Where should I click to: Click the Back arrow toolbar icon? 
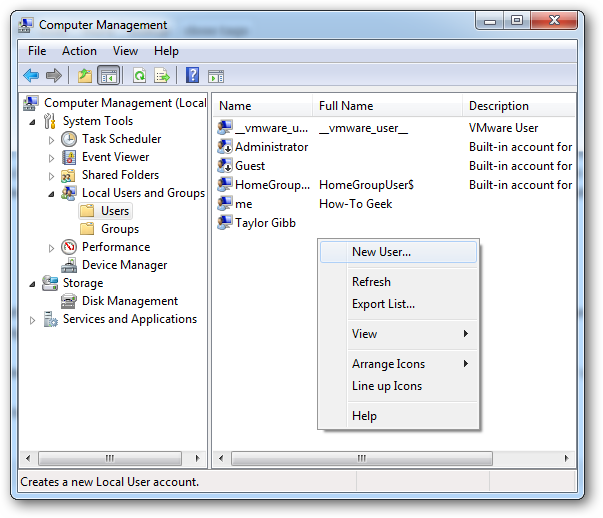pyautogui.click(x=31, y=75)
